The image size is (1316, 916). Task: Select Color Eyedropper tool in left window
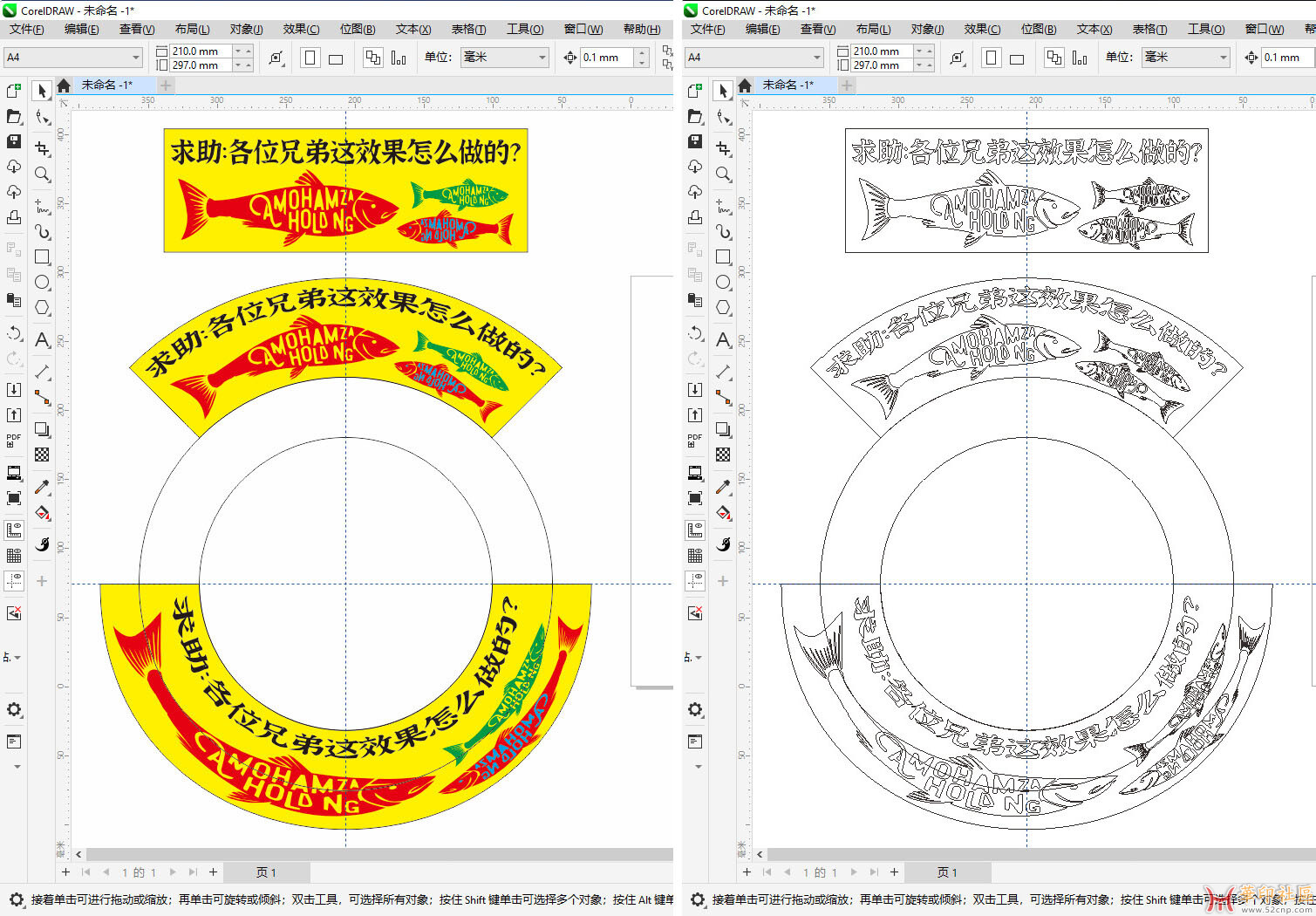[x=42, y=487]
